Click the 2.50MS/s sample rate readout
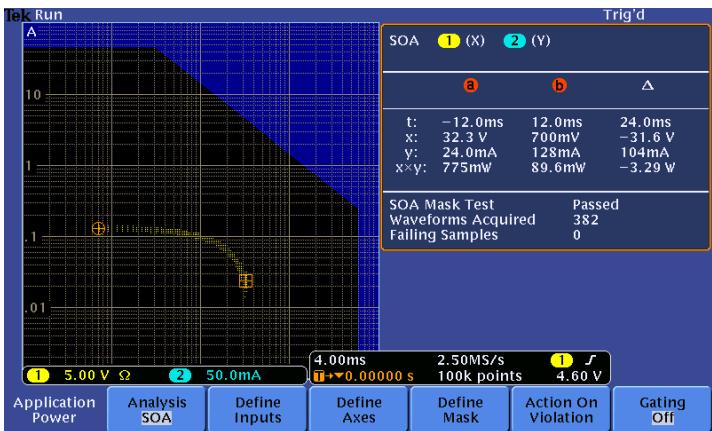712x431 pixels. [x=471, y=361]
